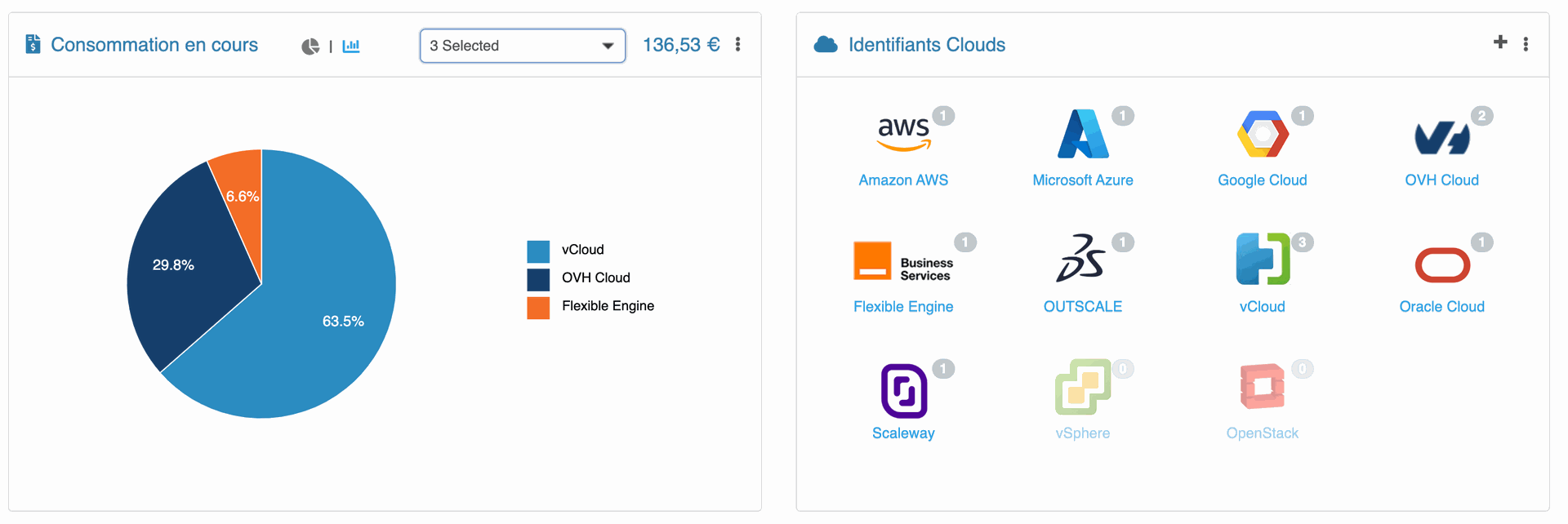This screenshot has width=1568, height=524.
Task: Select the OVH Cloud logo
Action: point(1442,137)
